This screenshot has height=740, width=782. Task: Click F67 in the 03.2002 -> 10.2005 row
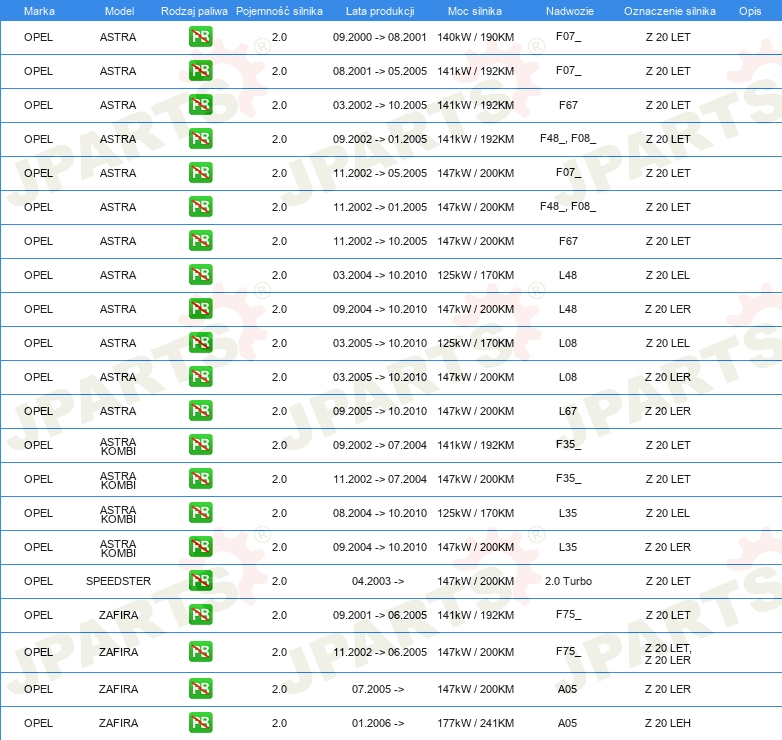(568, 105)
